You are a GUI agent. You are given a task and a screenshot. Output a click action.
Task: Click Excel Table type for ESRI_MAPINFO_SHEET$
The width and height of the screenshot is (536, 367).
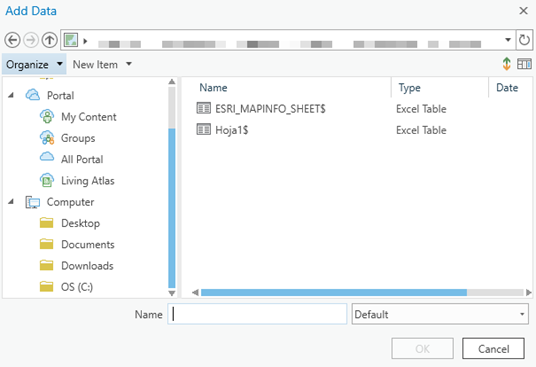point(421,109)
